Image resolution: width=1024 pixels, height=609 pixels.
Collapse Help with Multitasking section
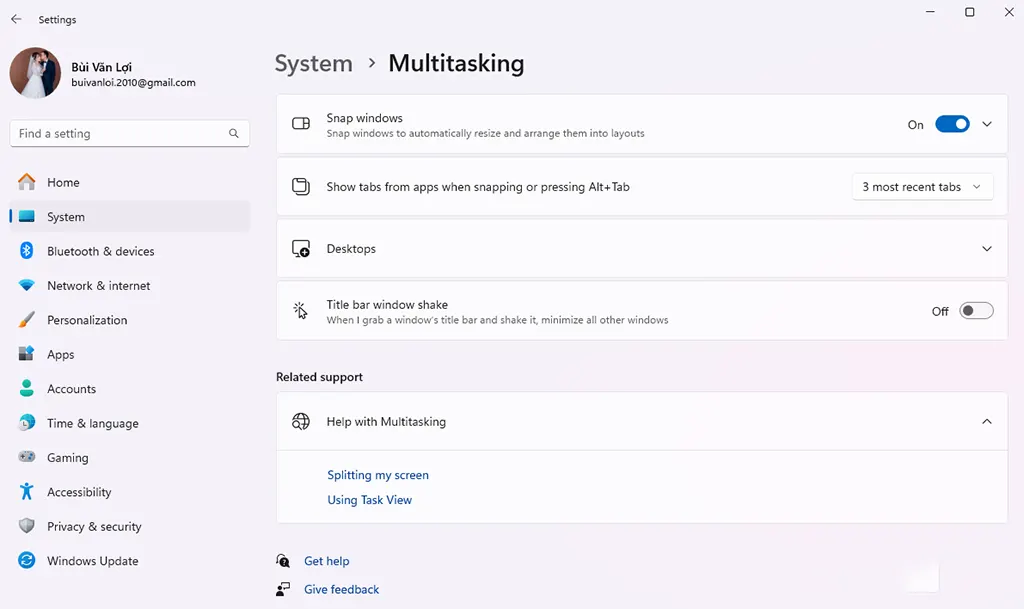(x=987, y=422)
